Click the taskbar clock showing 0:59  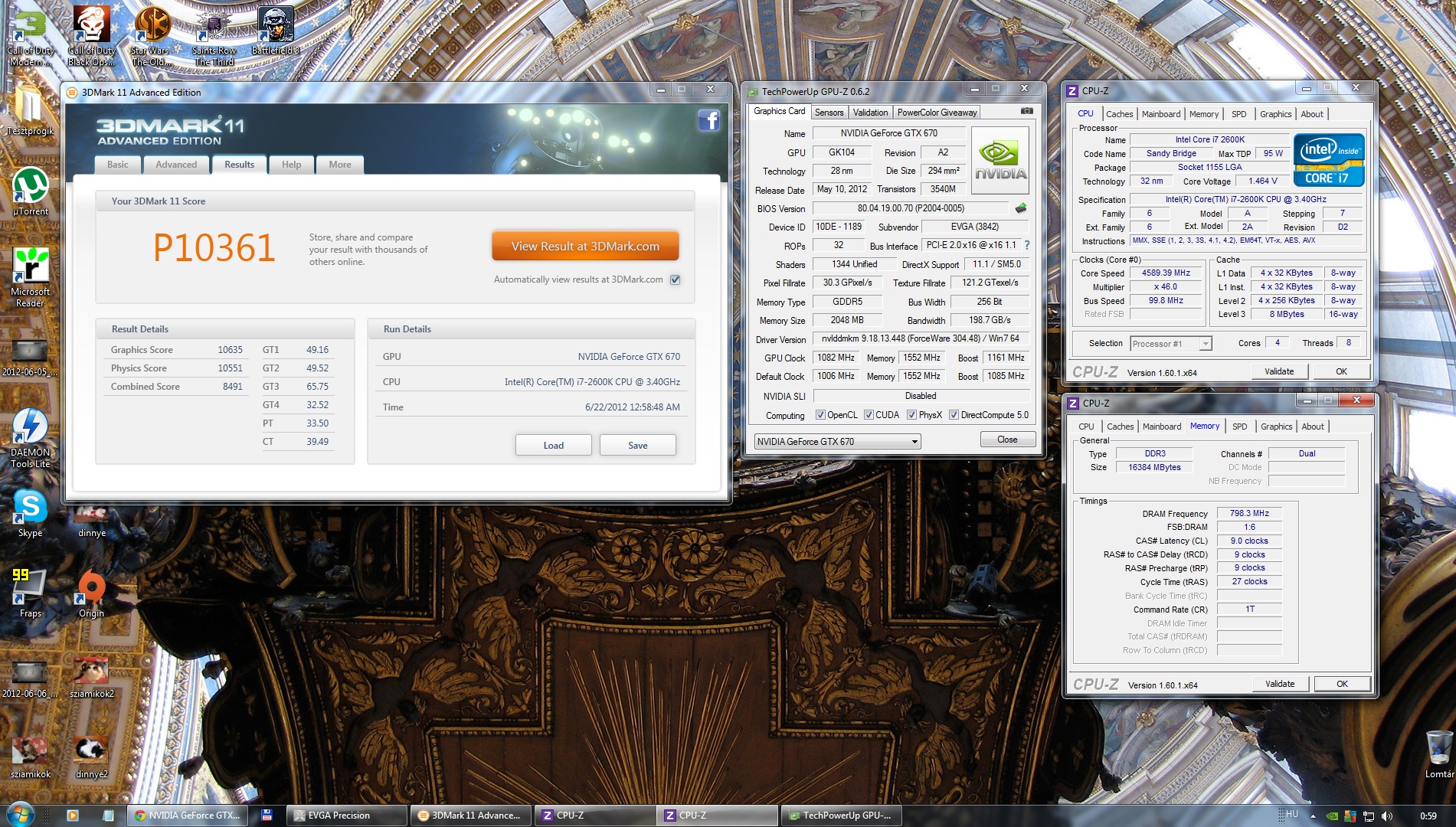[x=1428, y=816]
